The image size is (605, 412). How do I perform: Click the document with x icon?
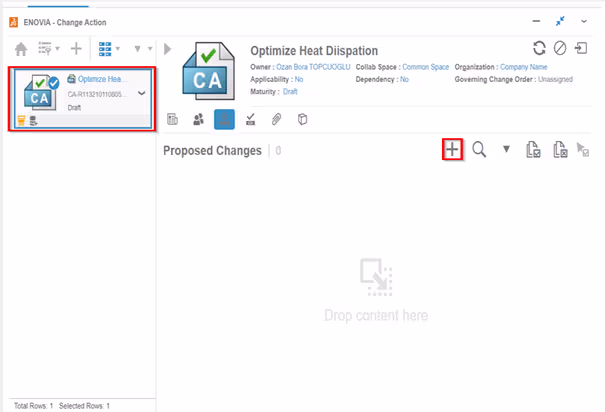pos(560,149)
